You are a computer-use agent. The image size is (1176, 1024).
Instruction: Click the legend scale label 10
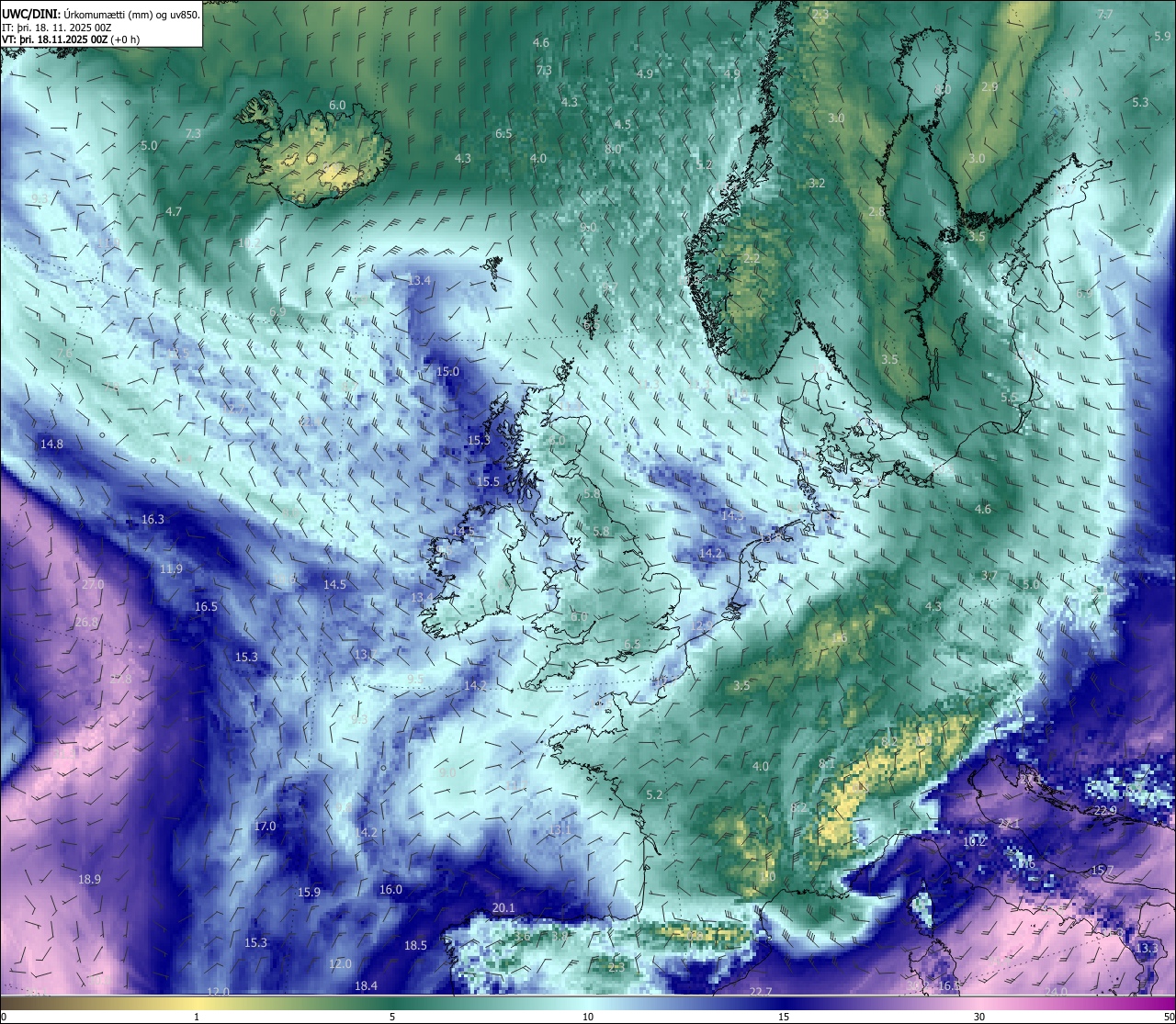(x=587, y=1017)
